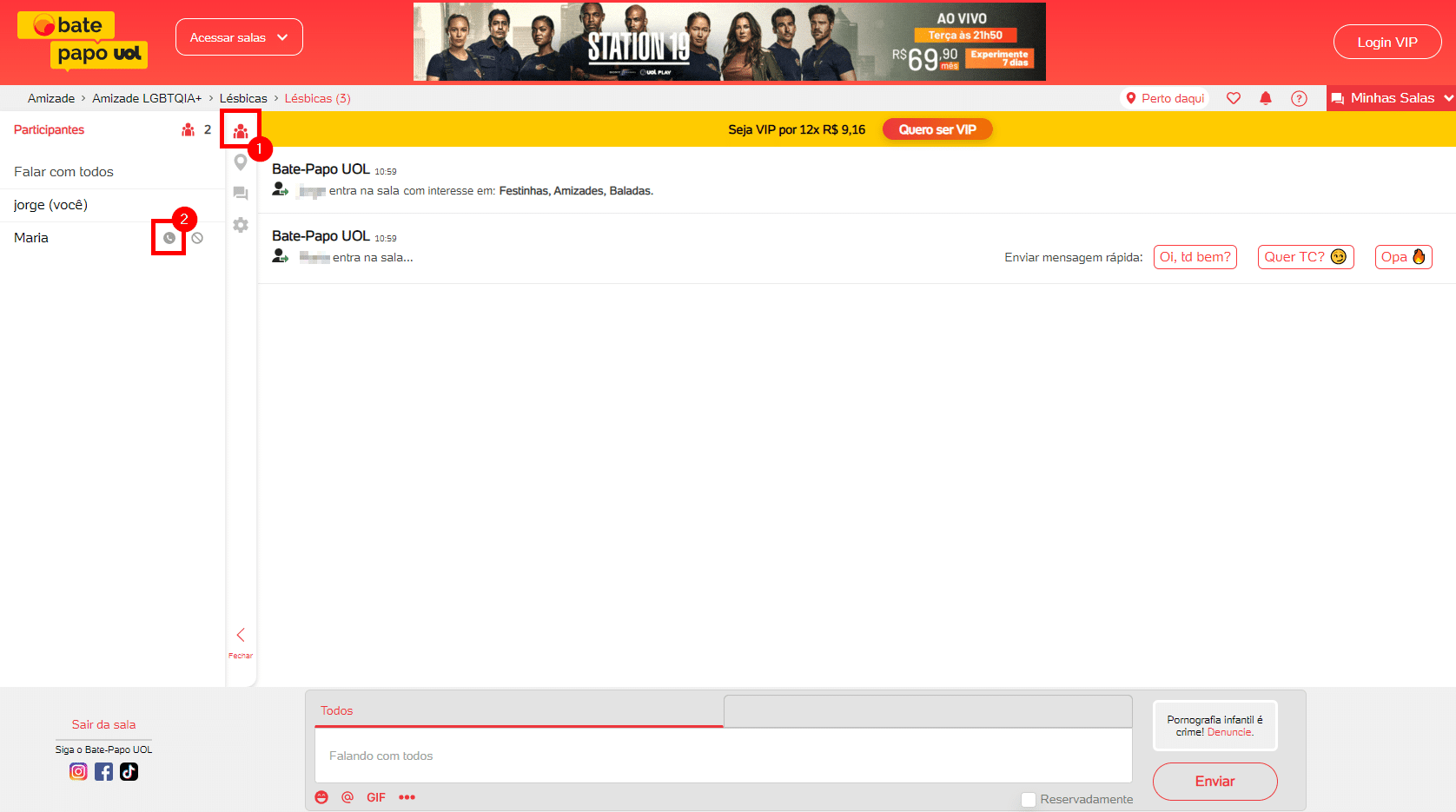Screen dimensions: 1456x812
Task: Send quick message Quer TC?
Action: coord(1306,257)
